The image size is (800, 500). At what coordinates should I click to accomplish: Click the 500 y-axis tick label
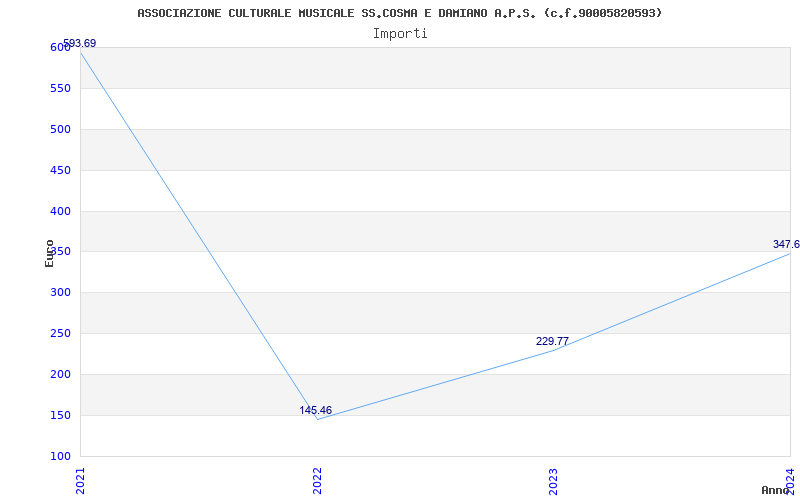point(60,129)
